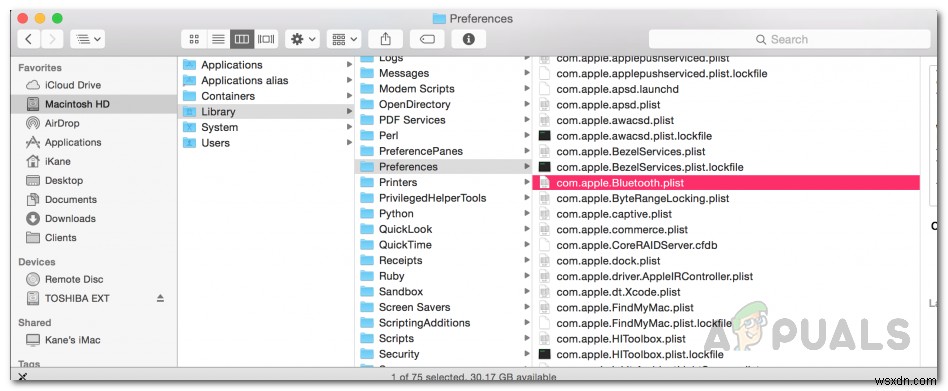Open the Action gear menu
The height and width of the screenshot is (391, 948).
pyautogui.click(x=303, y=39)
